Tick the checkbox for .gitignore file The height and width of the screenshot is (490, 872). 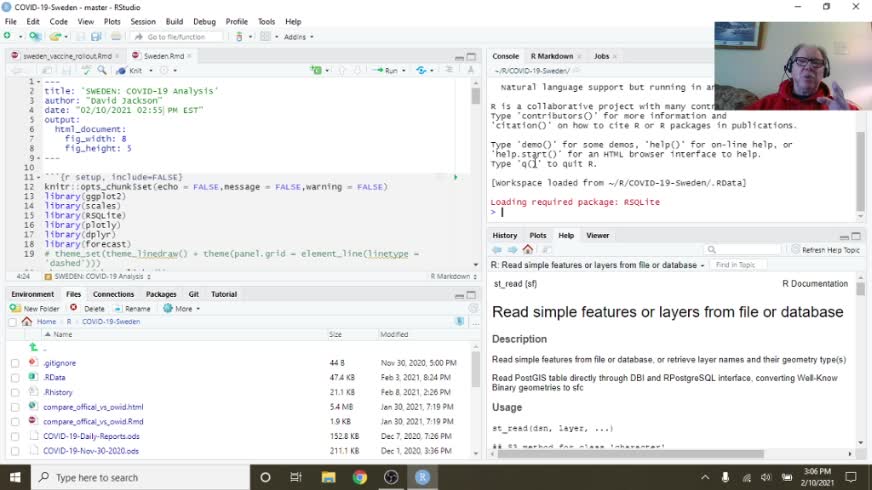click(15, 363)
